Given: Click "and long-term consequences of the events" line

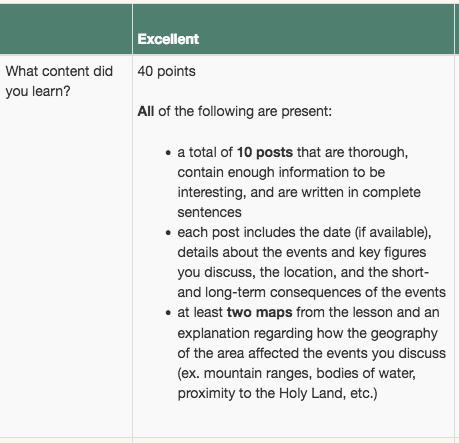Looking at the screenshot, I should pyautogui.click(x=312, y=292).
